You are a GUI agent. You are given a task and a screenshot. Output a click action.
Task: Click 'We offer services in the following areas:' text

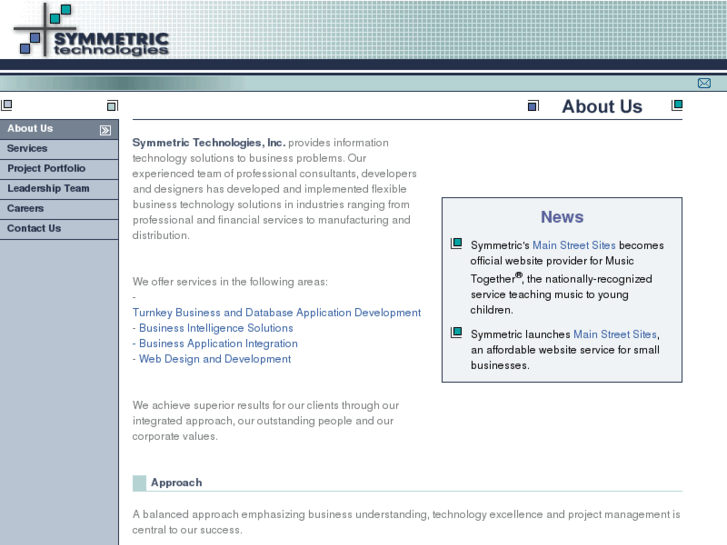(x=230, y=282)
